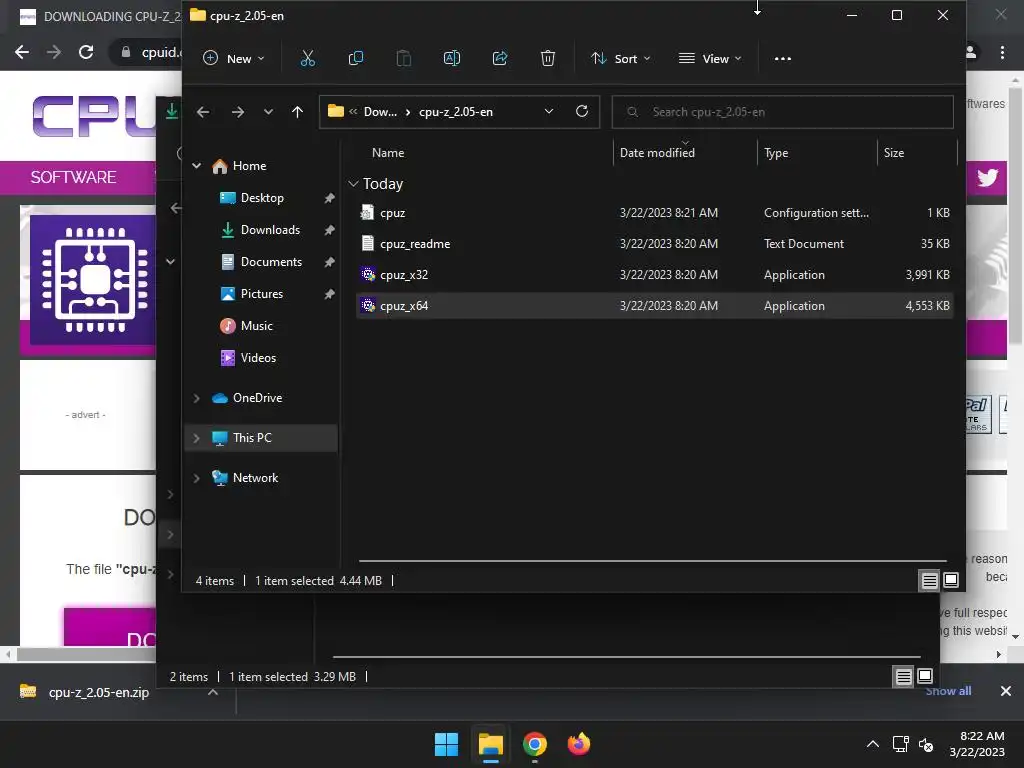Image resolution: width=1024 pixels, height=768 pixels.
Task: Open cpu-z_2.05-en.zip in Chrome downloads bar
Action: (98, 692)
